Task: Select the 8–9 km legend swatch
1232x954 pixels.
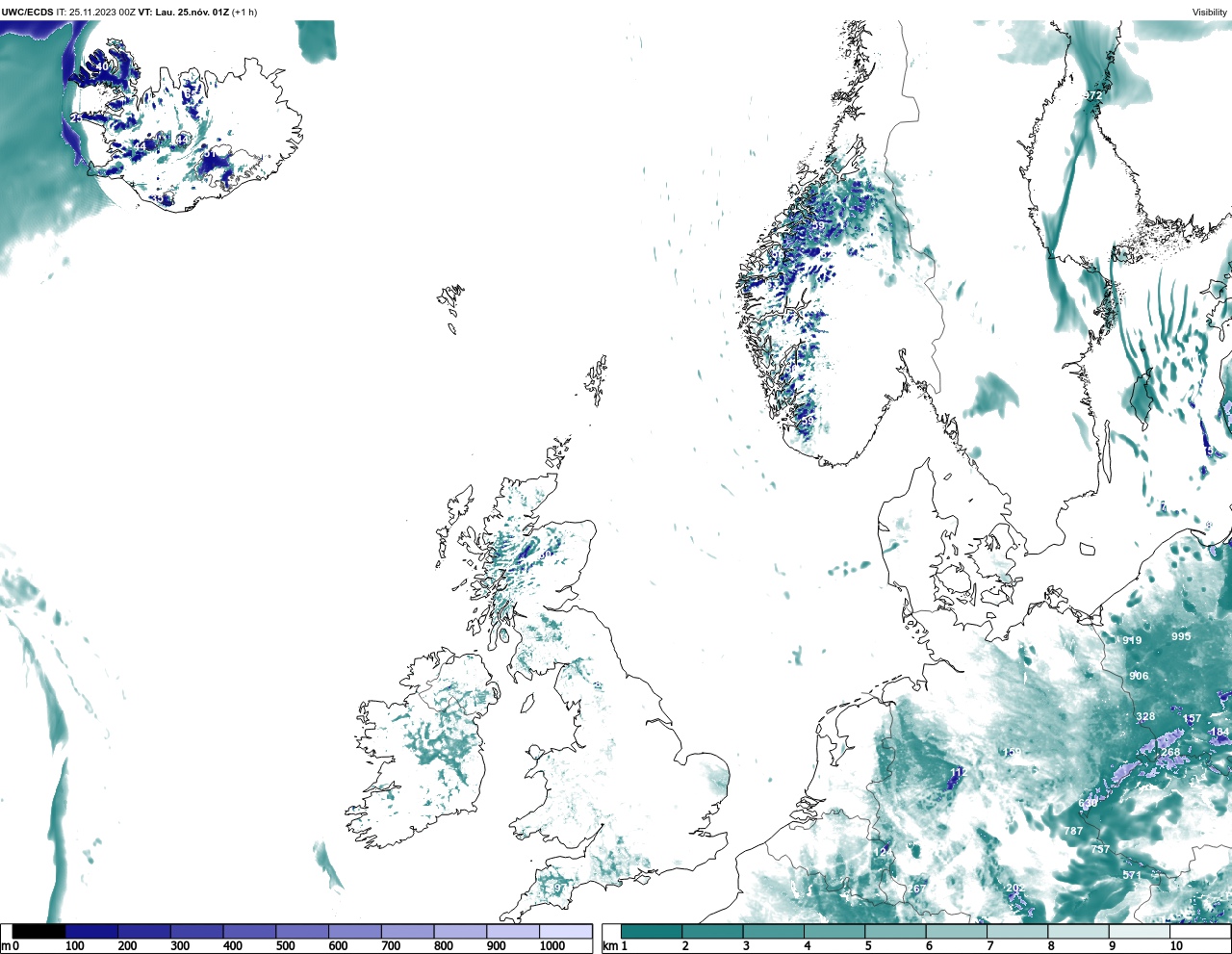Action: pyautogui.click(x=1076, y=932)
